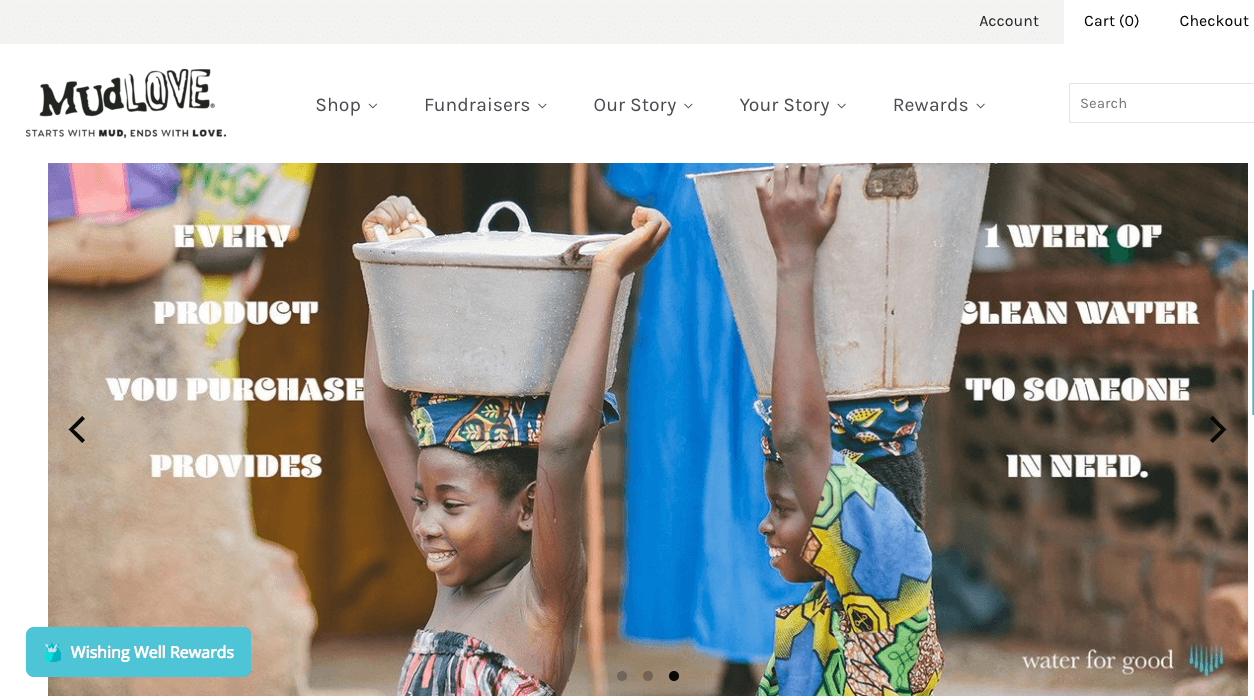
Task: Open the Account link
Action: 1009,21
